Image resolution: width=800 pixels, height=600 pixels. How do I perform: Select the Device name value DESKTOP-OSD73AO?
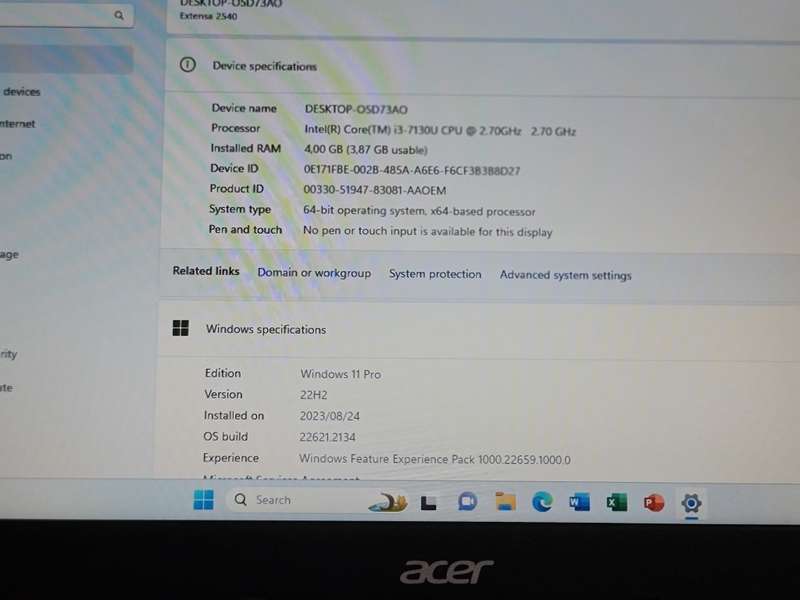click(x=356, y=109)
